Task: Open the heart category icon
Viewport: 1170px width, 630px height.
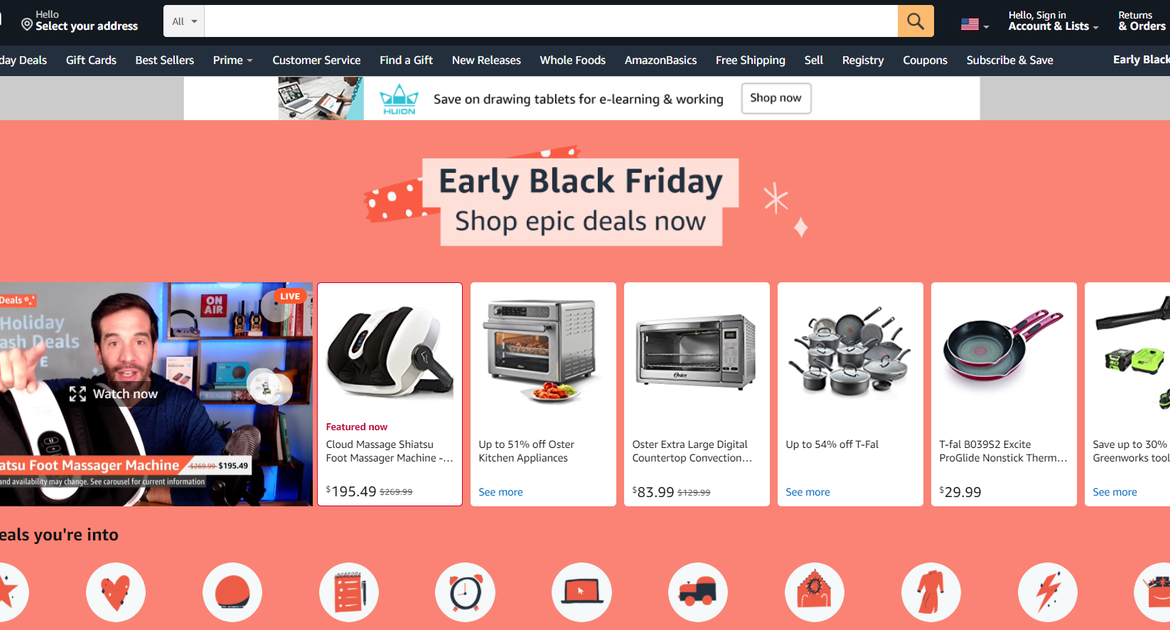Action: tap(116, 593)
